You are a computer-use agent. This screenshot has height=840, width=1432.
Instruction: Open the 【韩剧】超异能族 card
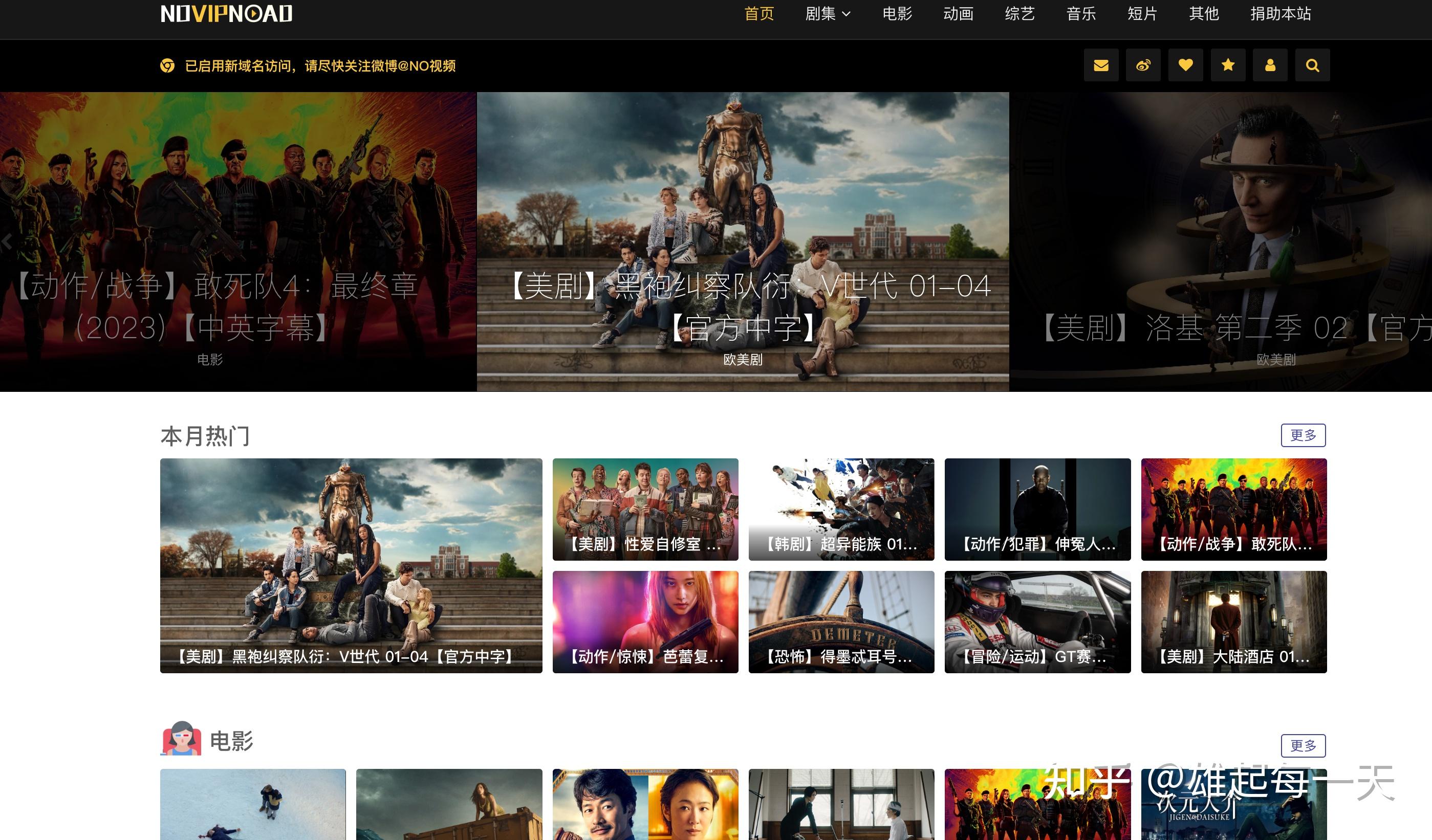coord(841,510)
